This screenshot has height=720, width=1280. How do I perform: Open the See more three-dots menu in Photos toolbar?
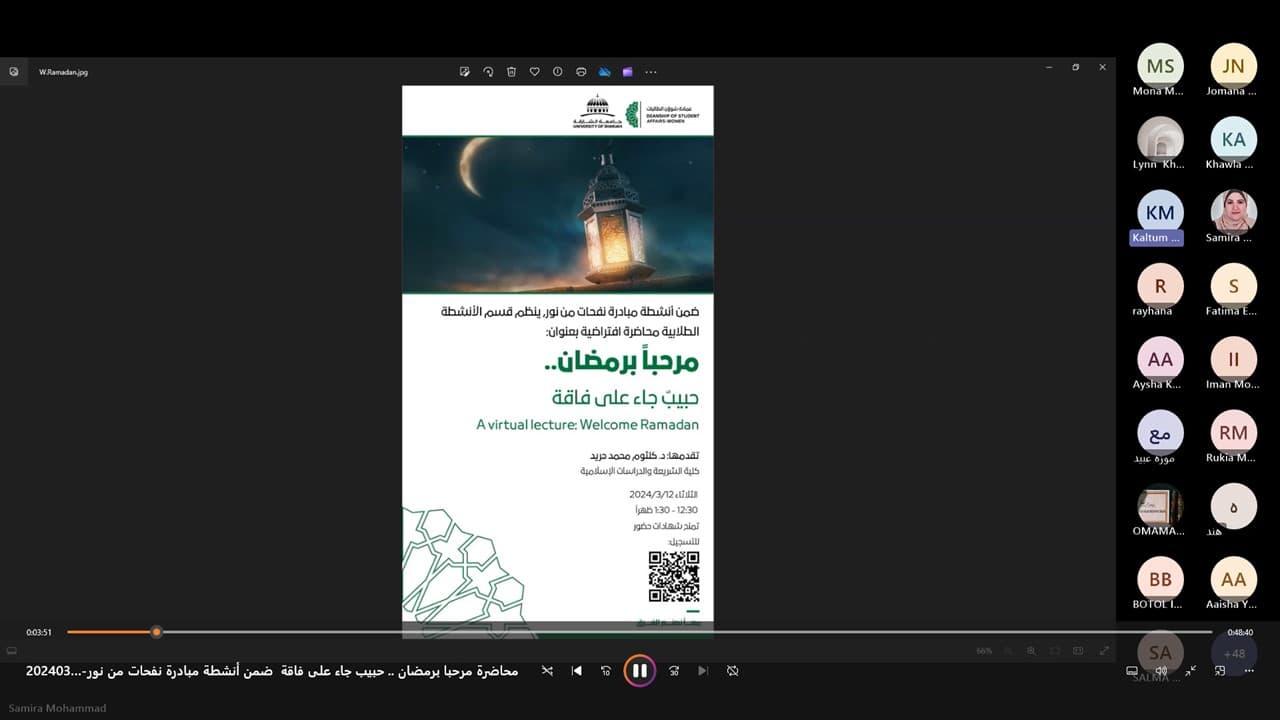click(651, 72)
